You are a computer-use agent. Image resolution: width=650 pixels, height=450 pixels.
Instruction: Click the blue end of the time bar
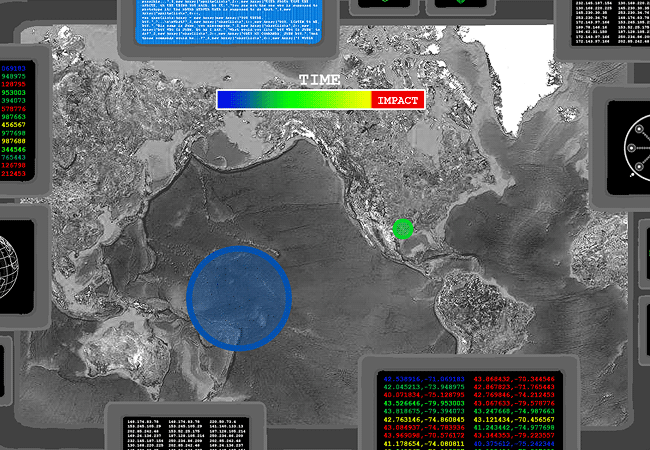pyautogui.click(x=228, y=100)
